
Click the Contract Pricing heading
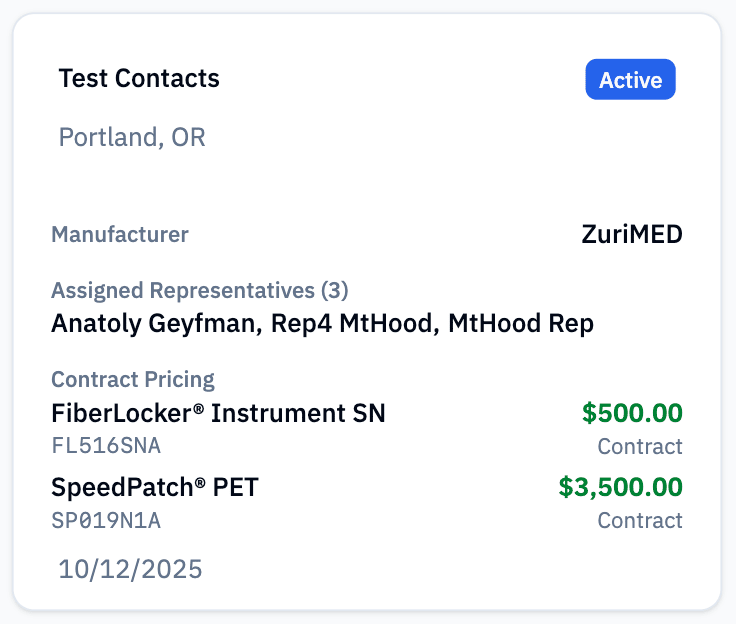click(x=133, y=380)
